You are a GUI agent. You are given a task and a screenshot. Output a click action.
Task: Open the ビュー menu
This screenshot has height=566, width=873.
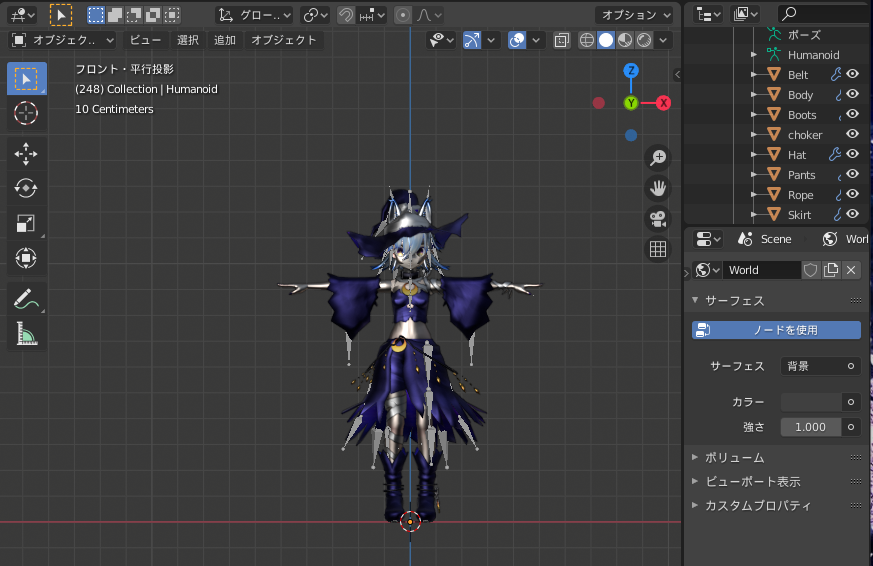(145, 40)
